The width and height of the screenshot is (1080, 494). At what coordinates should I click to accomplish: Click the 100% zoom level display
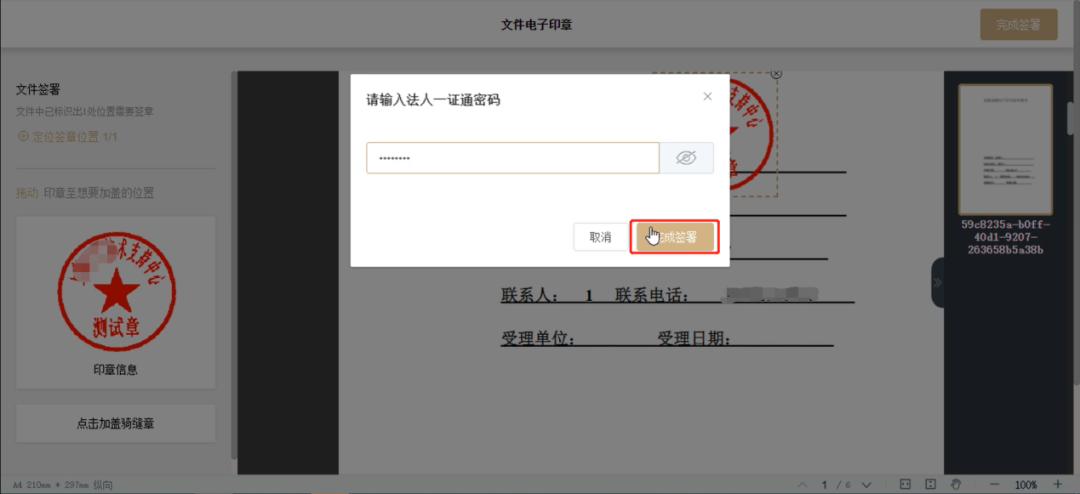1026,485
